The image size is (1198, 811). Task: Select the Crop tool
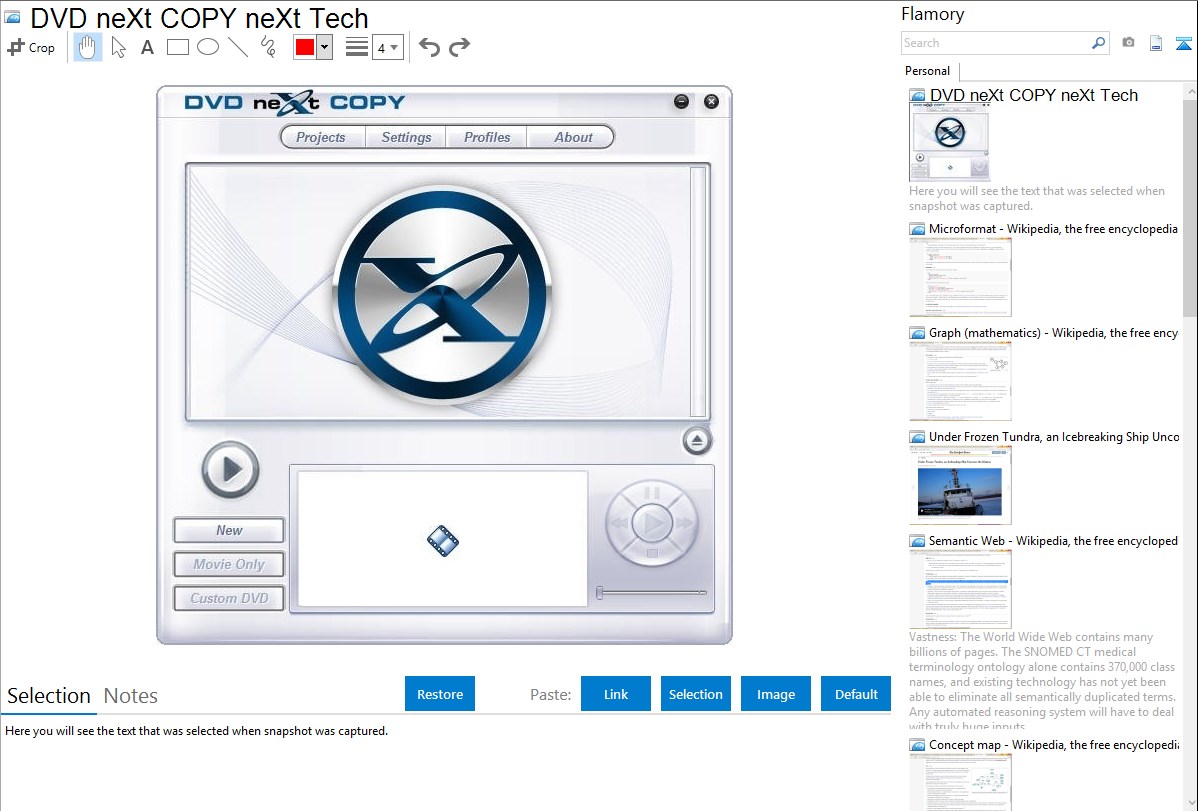point(31,47)
